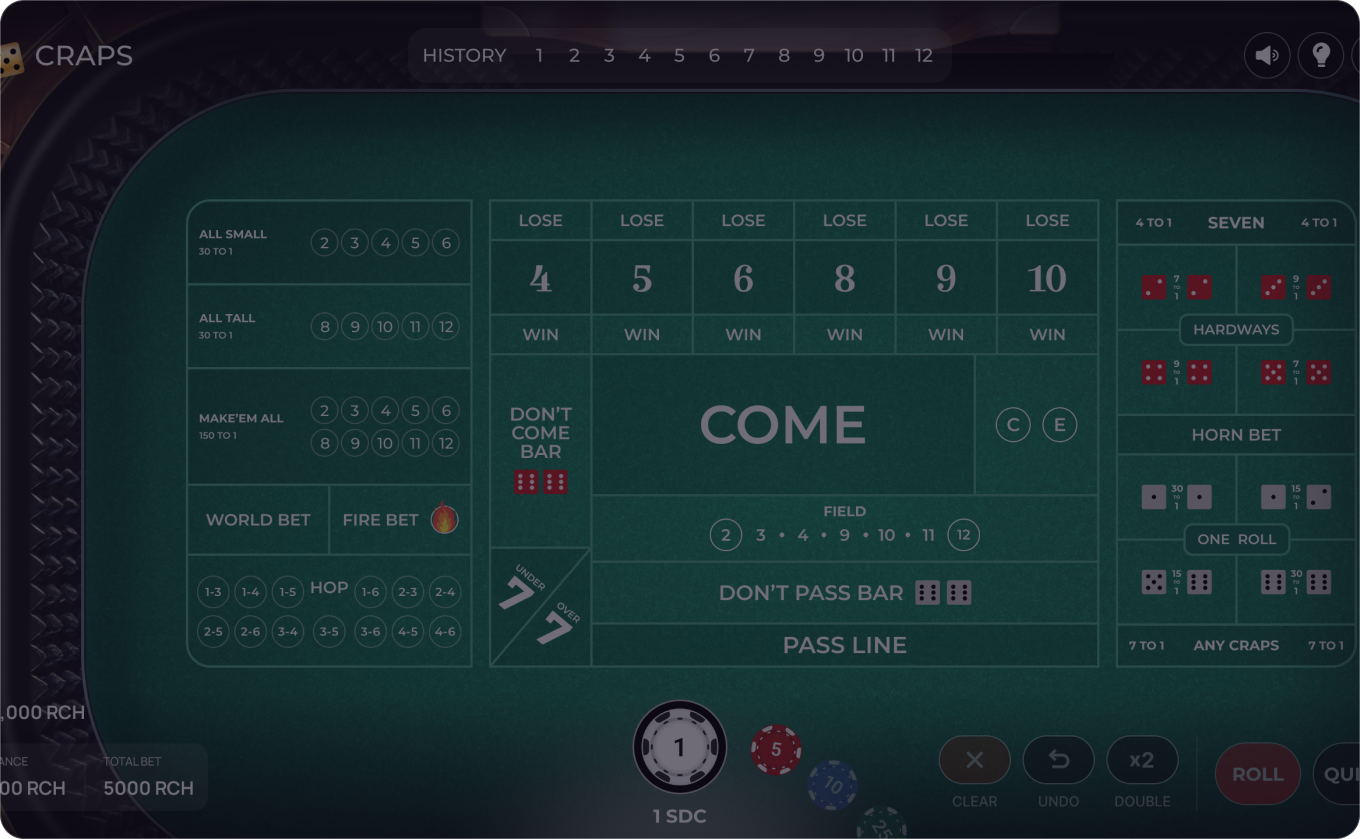Image resolution: width=1360 pixels, height=839 pixels.
Task: Bet on five-six dice 15 to 1
Action: (x=1176, y=582)
